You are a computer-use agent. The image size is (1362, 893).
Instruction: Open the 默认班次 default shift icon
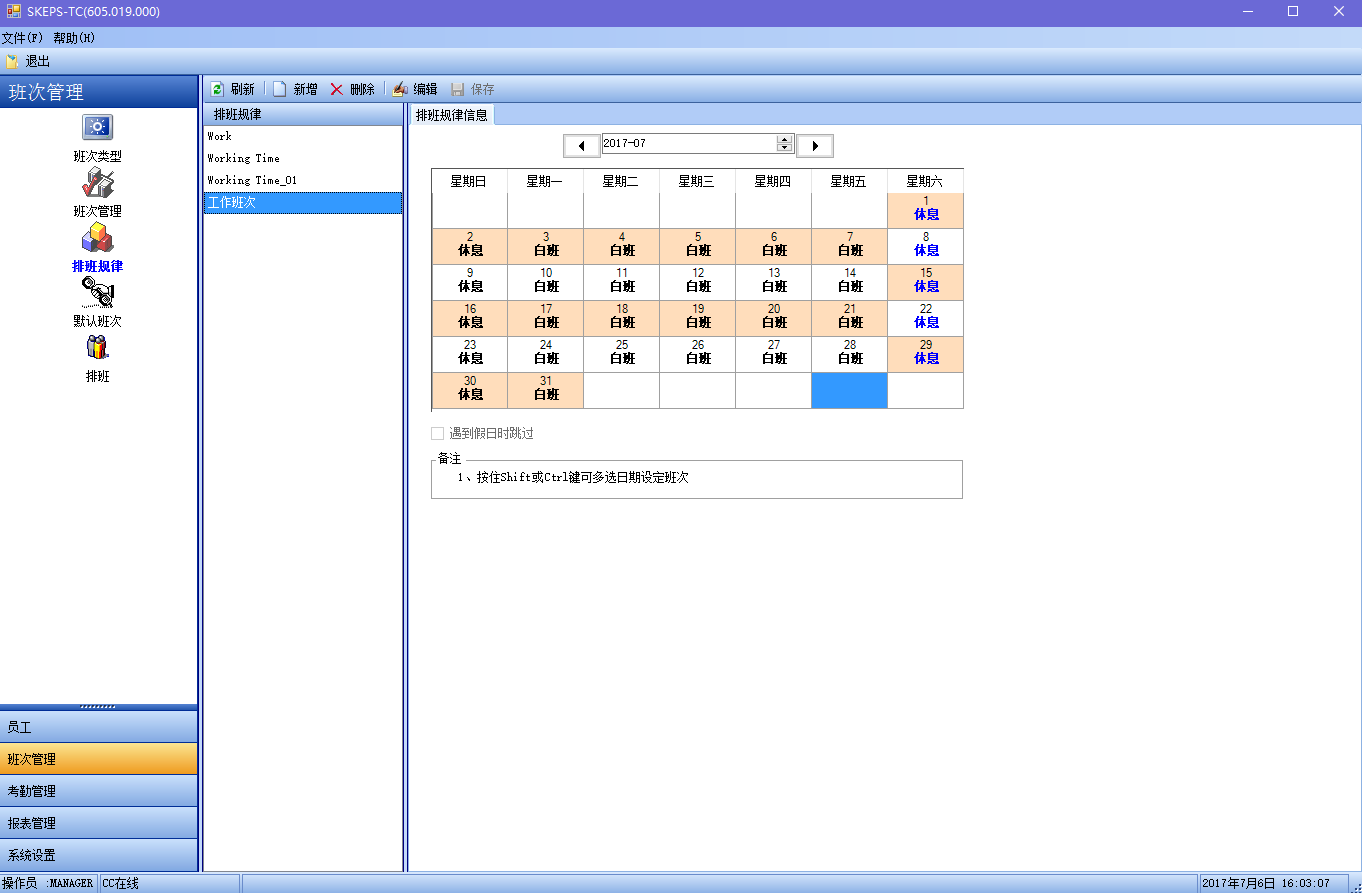[x=97, y=293]
